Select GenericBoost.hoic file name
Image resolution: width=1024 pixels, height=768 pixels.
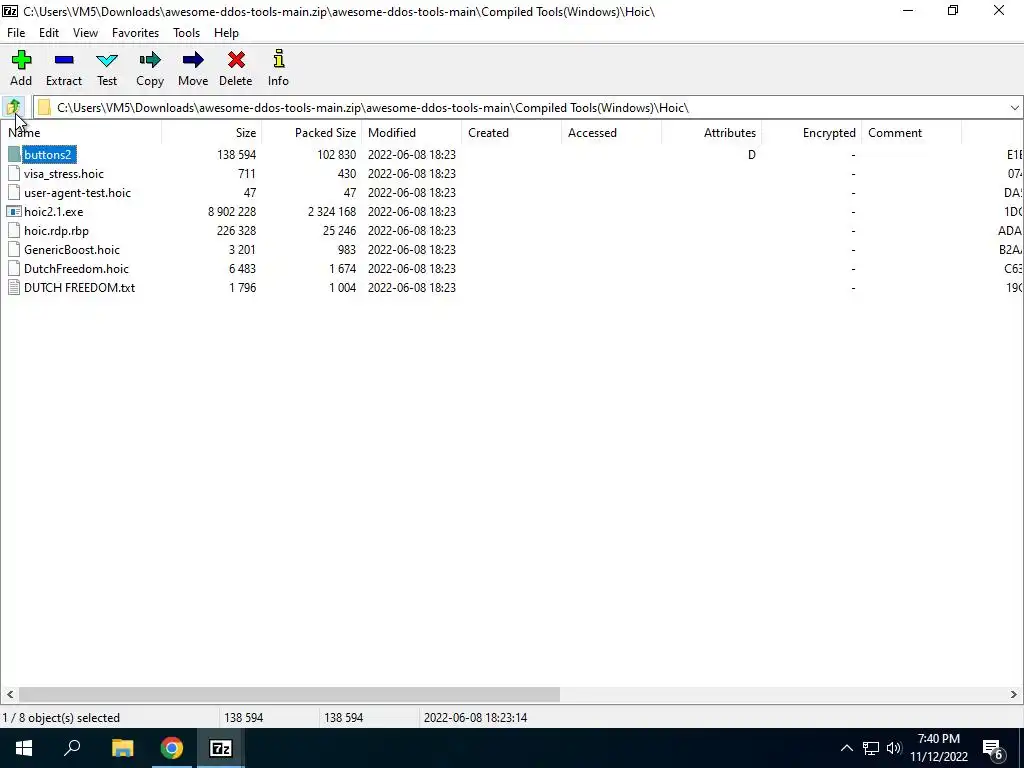coord(72,249)
